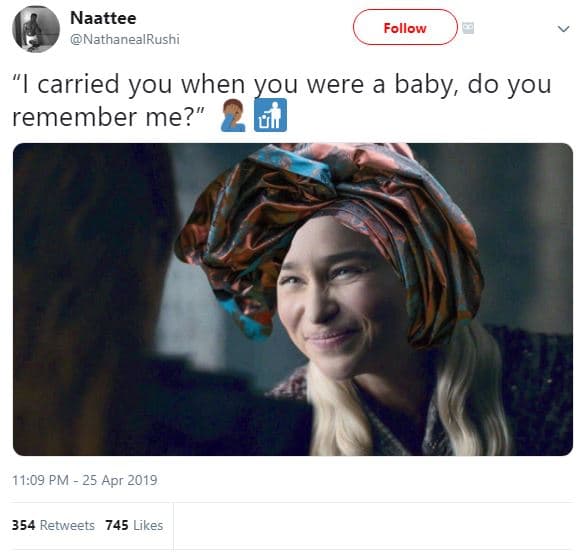Click the facepalm emoji in tweet
Screen dimensions: 580x553
click(x=233, y=115)
